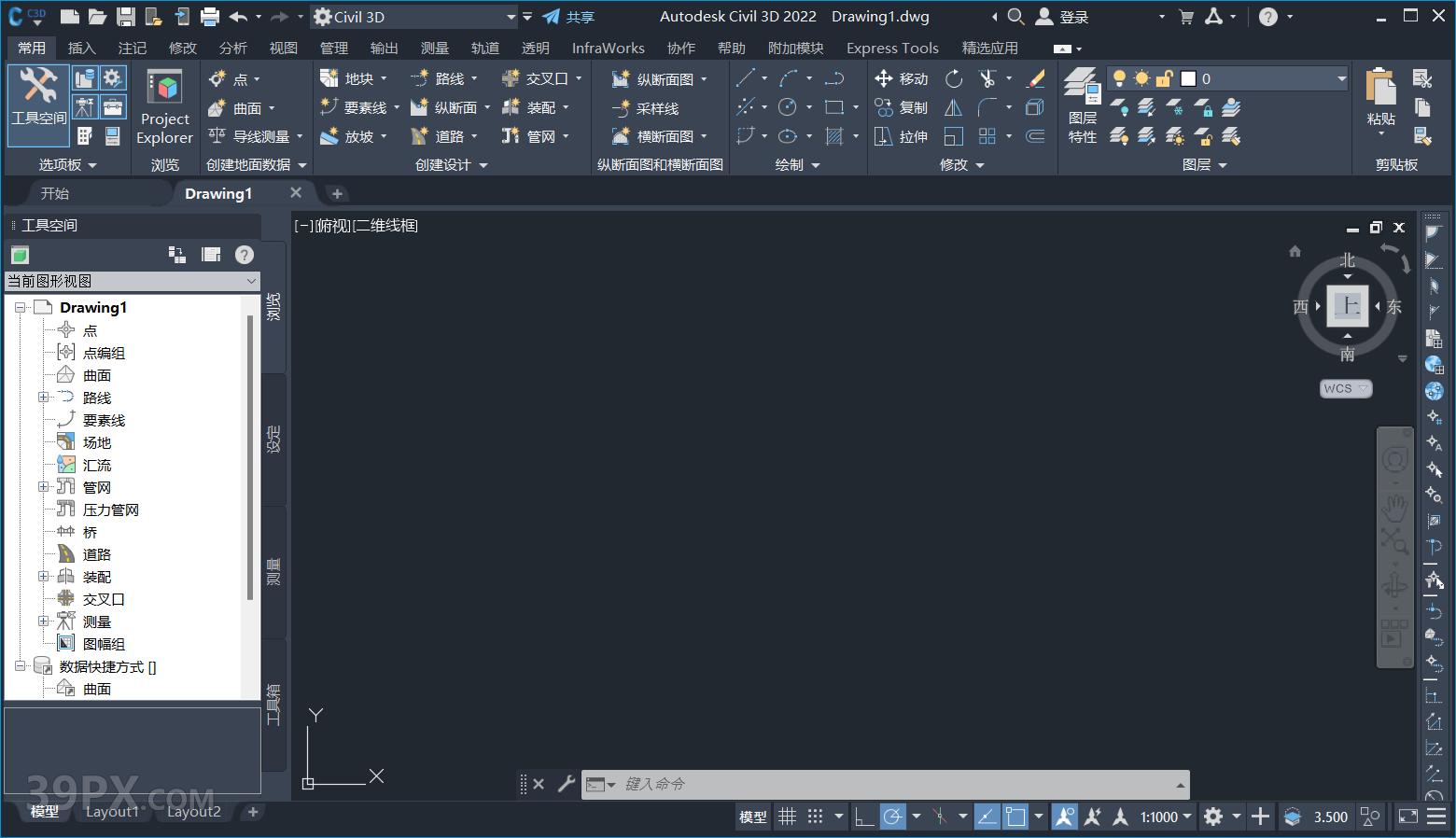The image size is (1456, 838).
Task: Click the 模型 model space status button
Action: (x=753, y=817)
